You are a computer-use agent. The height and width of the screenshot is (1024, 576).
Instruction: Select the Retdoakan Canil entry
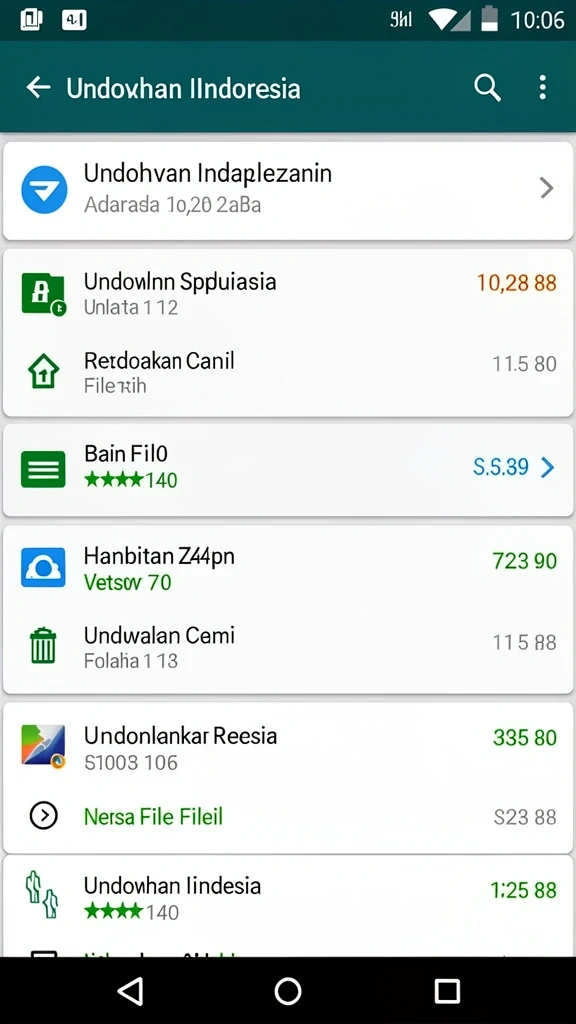287,372
